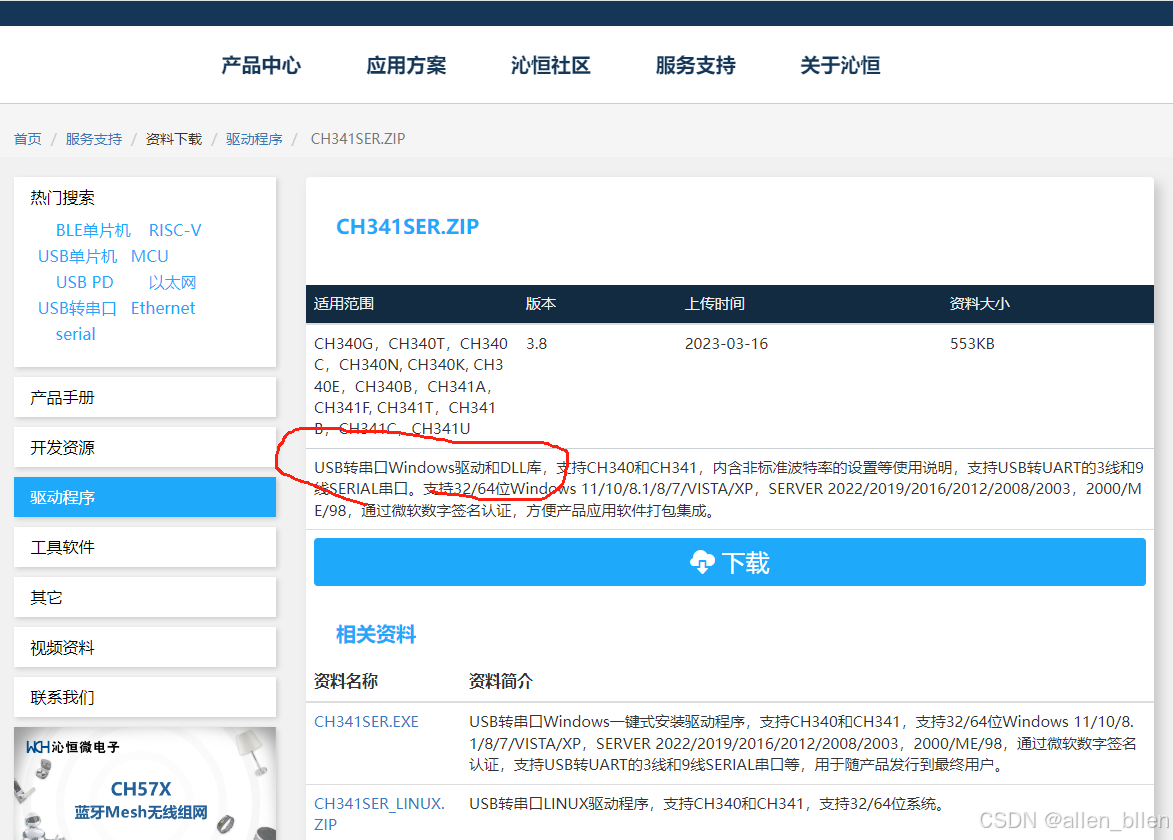Click the 相关资料 section heading
1173x840 pixels.
click(x=376, y=634)
